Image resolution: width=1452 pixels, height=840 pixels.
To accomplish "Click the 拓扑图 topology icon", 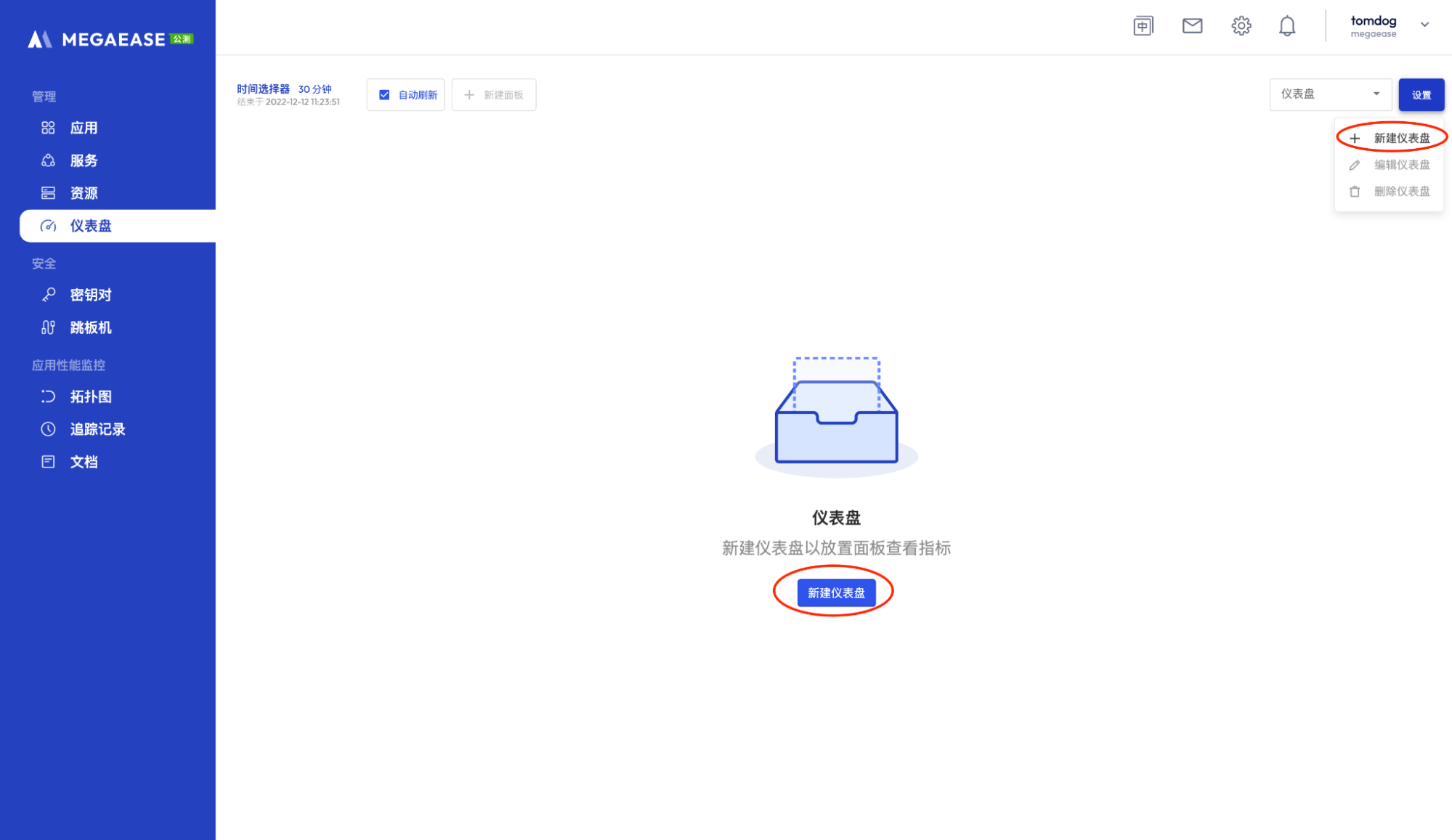I will tap(48, 396).
